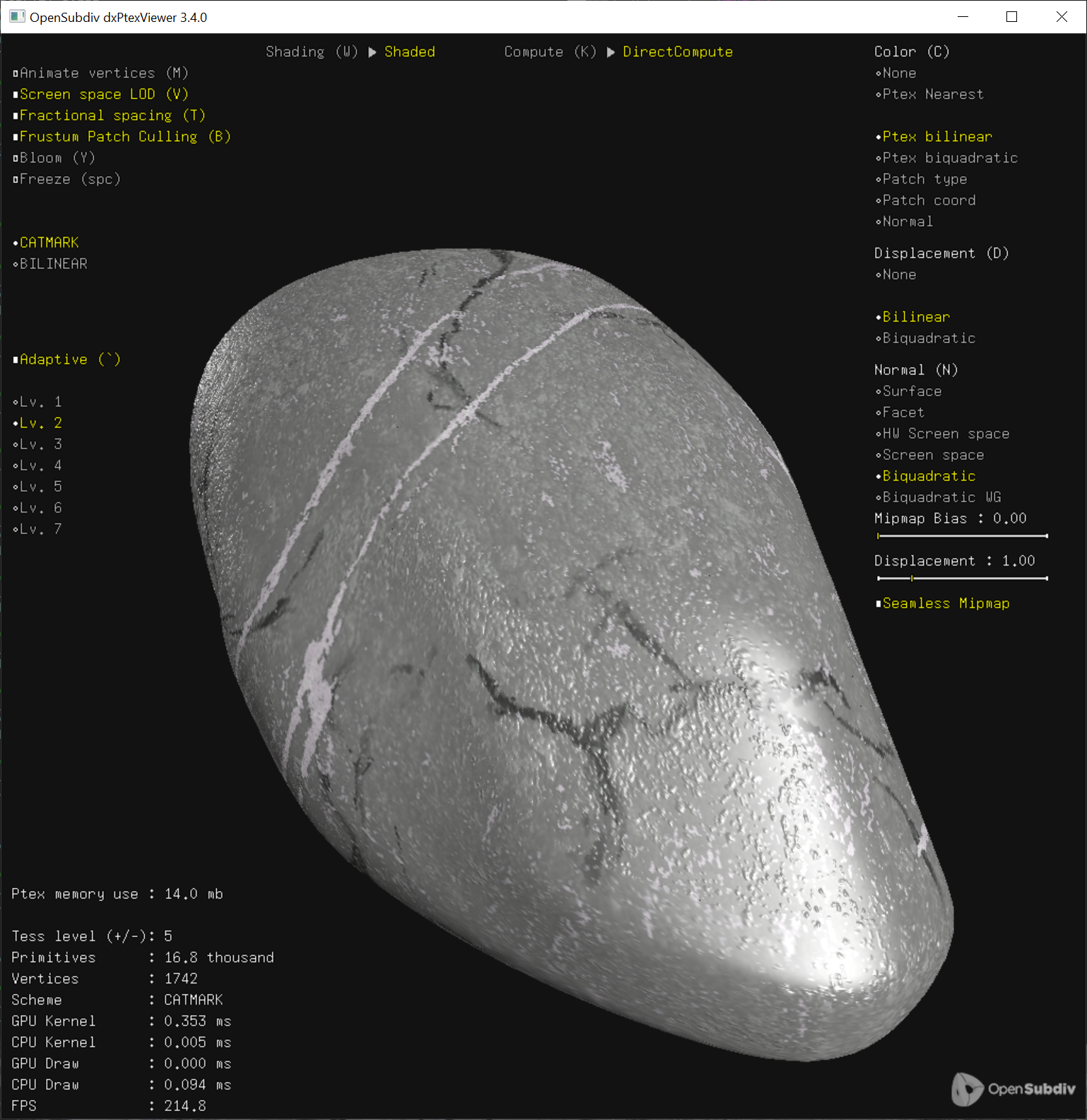This screenshot has width=1087, height=1120.
Task: Click the app icon in the title bar
Action: pos(17,17)
